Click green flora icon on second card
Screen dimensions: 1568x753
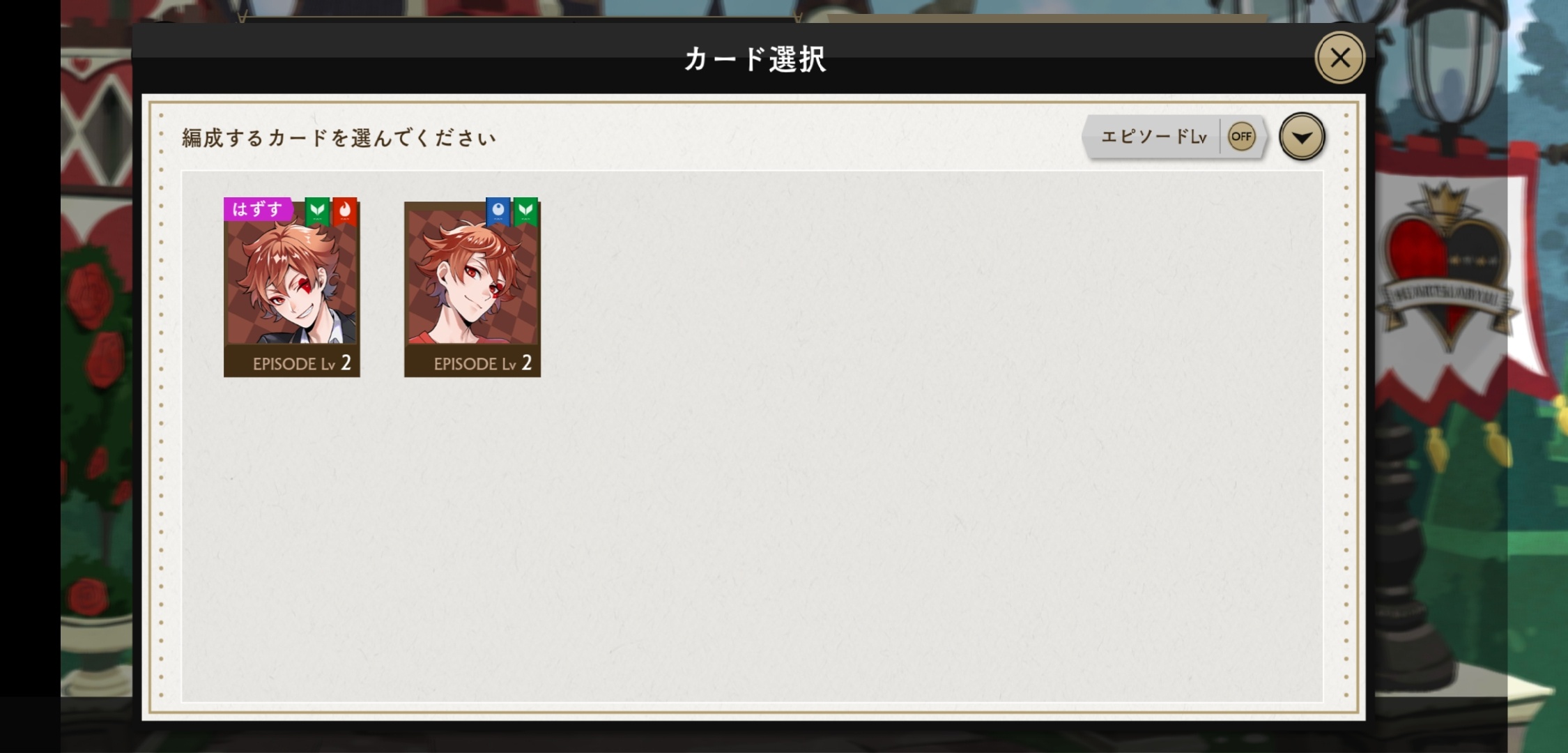526,211
